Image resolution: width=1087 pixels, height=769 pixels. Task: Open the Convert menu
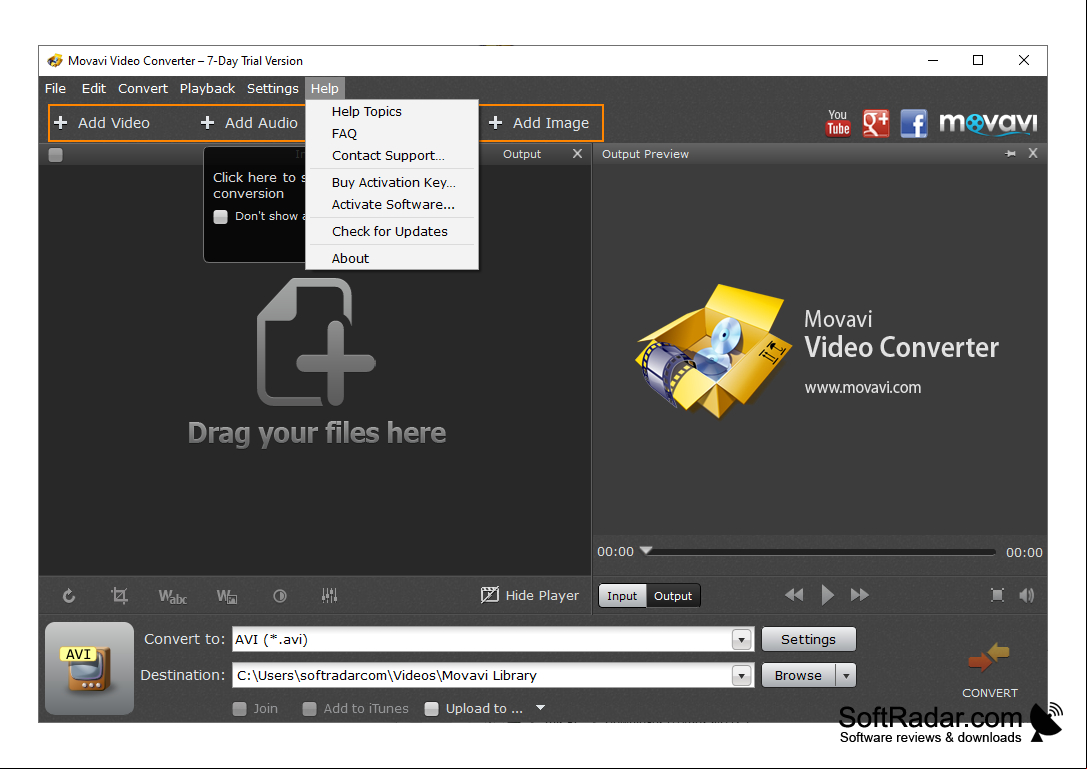(143, 89)
